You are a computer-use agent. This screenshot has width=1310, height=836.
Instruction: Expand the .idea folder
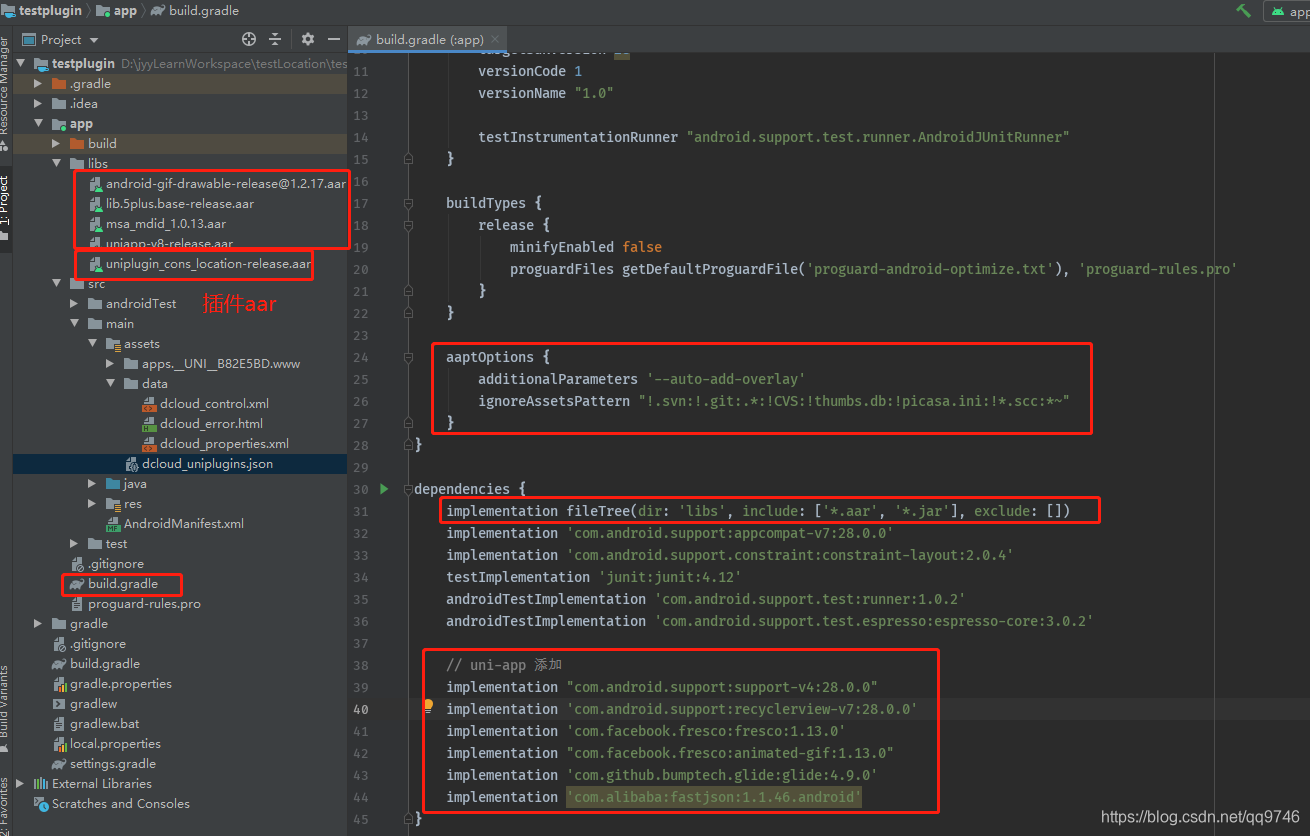pyautogui.click(x=38, y=104)
